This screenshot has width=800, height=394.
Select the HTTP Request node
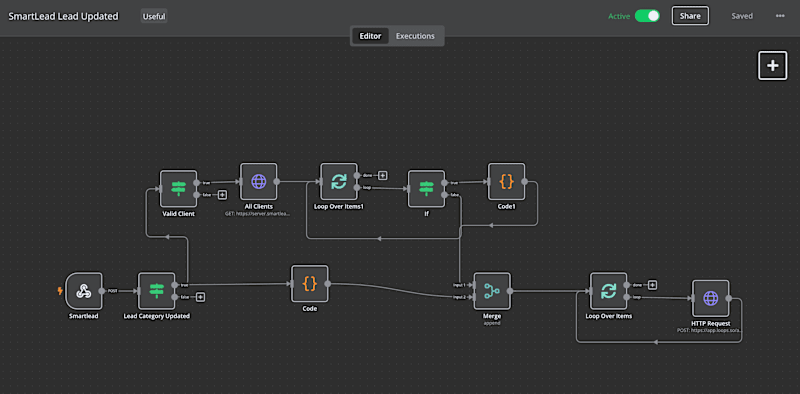click(710, 299)
